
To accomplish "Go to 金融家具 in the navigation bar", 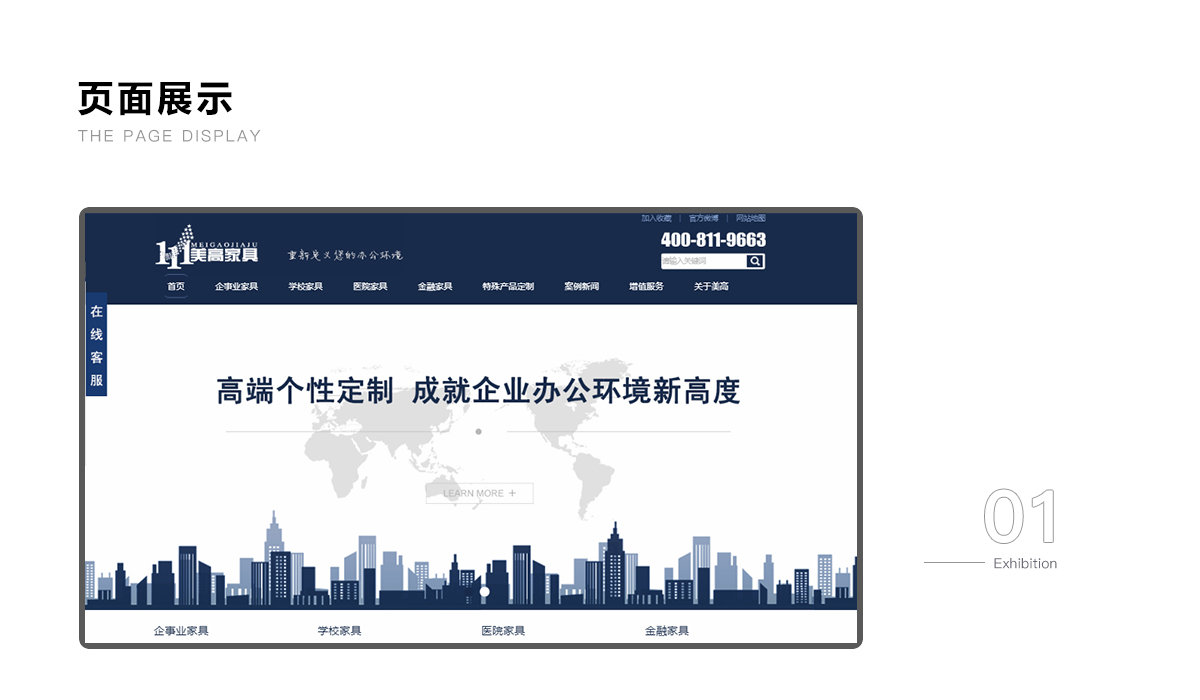I will 435,286.
